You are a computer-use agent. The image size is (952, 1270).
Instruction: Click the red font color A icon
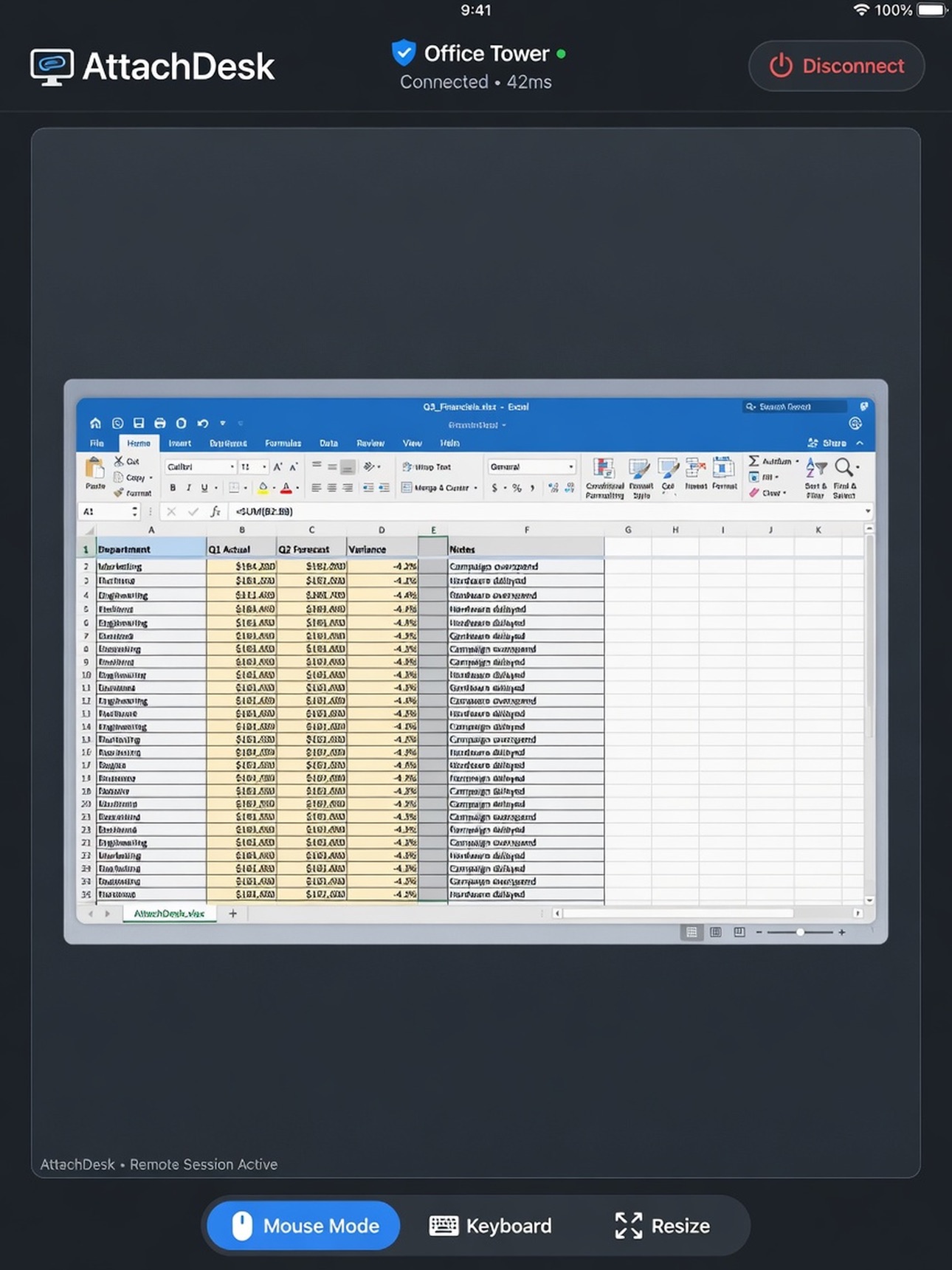(286, 488)
